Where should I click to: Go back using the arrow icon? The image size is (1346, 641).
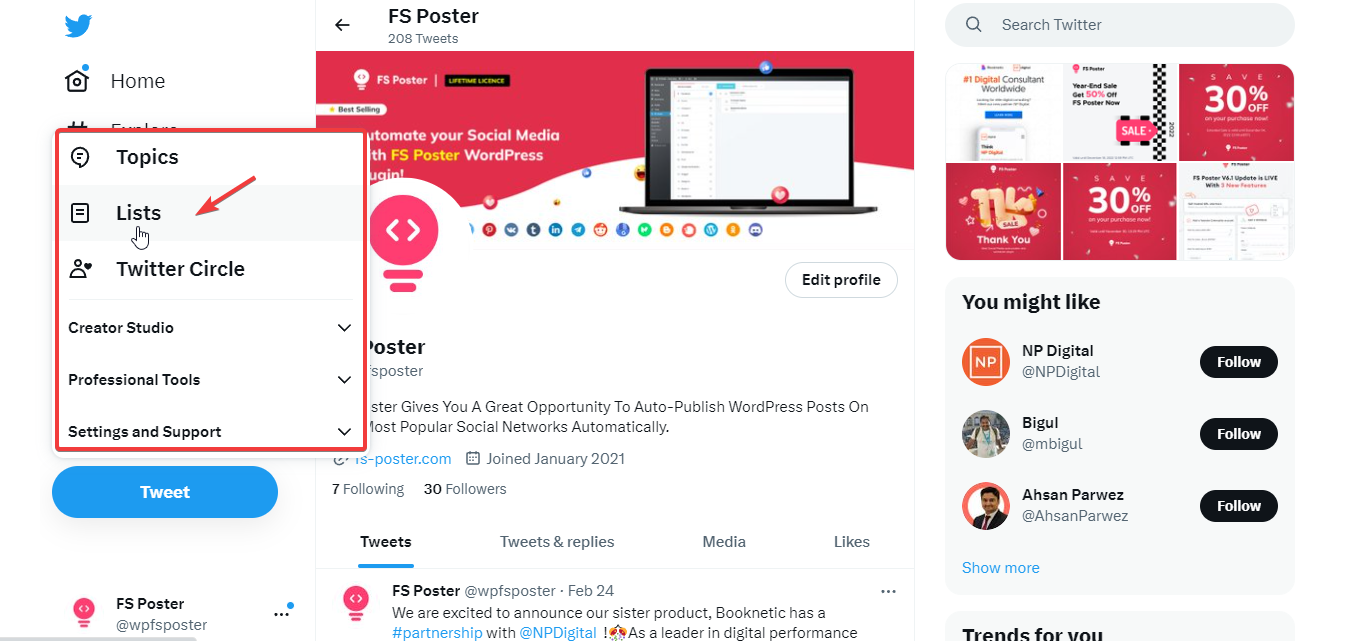(x=343, y=25)
